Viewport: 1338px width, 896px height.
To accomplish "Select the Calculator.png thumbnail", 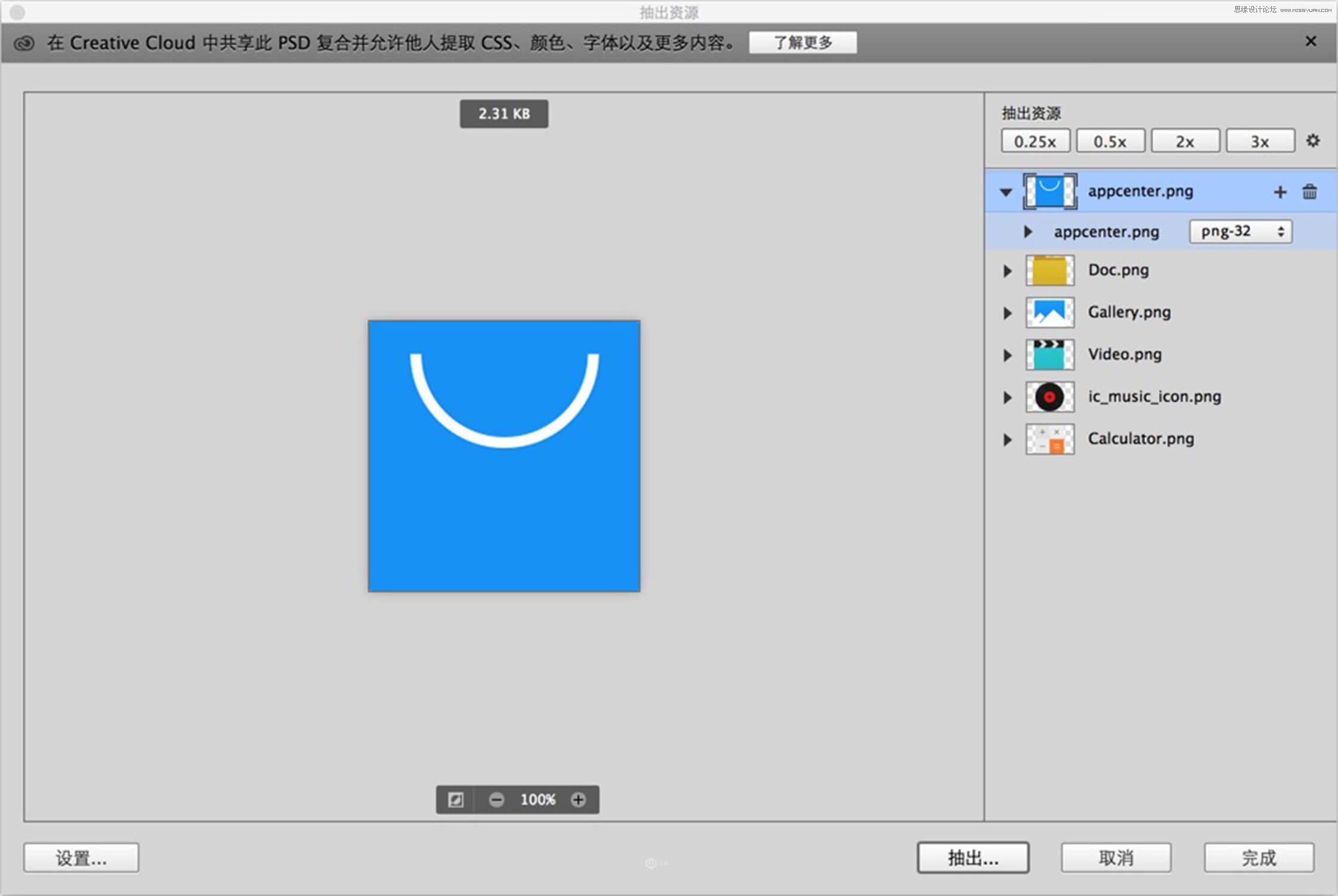I will point(1050,439).
